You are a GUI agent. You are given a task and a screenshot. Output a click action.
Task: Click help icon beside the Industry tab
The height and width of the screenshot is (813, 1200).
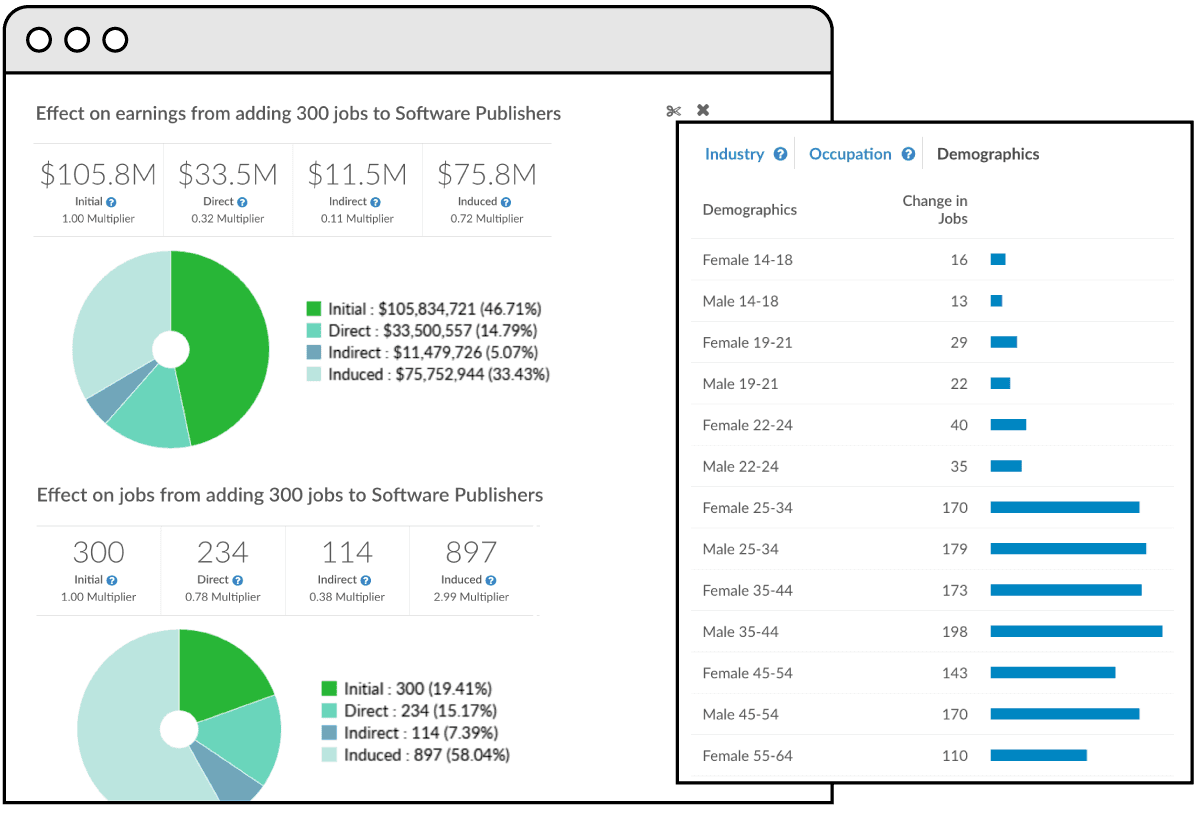tap(780, 154)
